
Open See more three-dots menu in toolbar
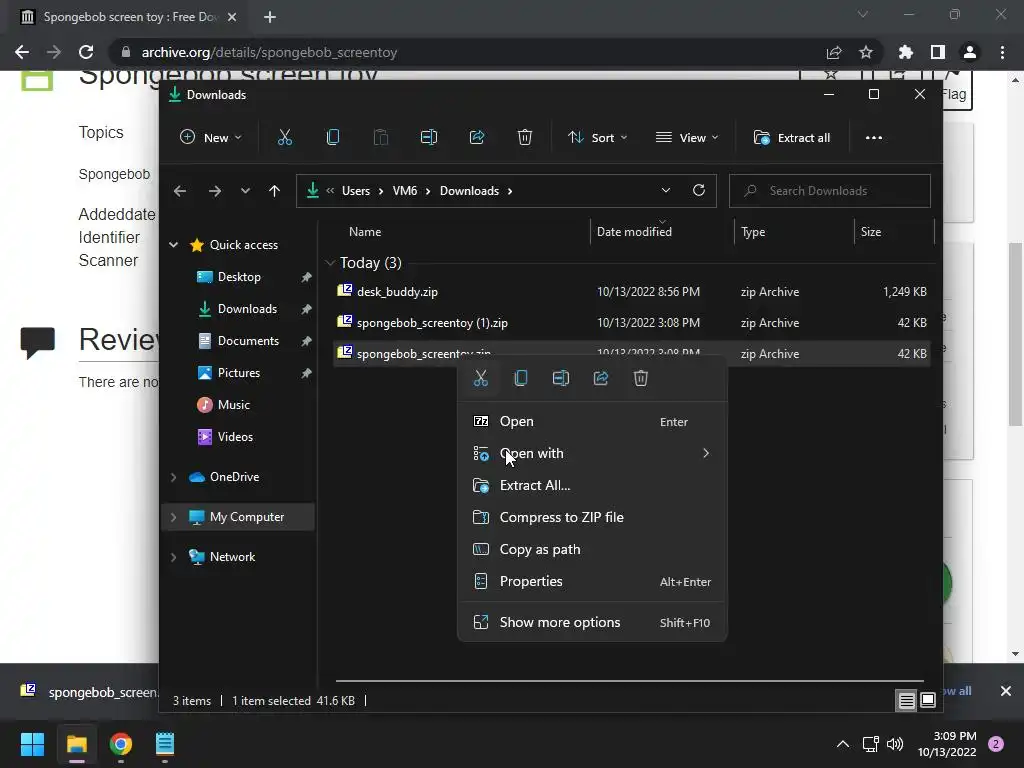874,138
